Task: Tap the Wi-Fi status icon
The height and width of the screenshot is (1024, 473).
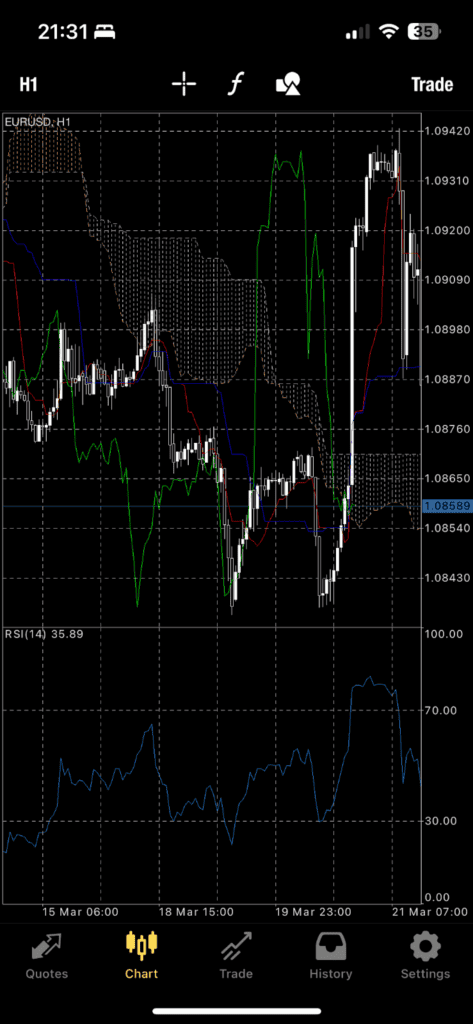Action: tap(389, 31)
